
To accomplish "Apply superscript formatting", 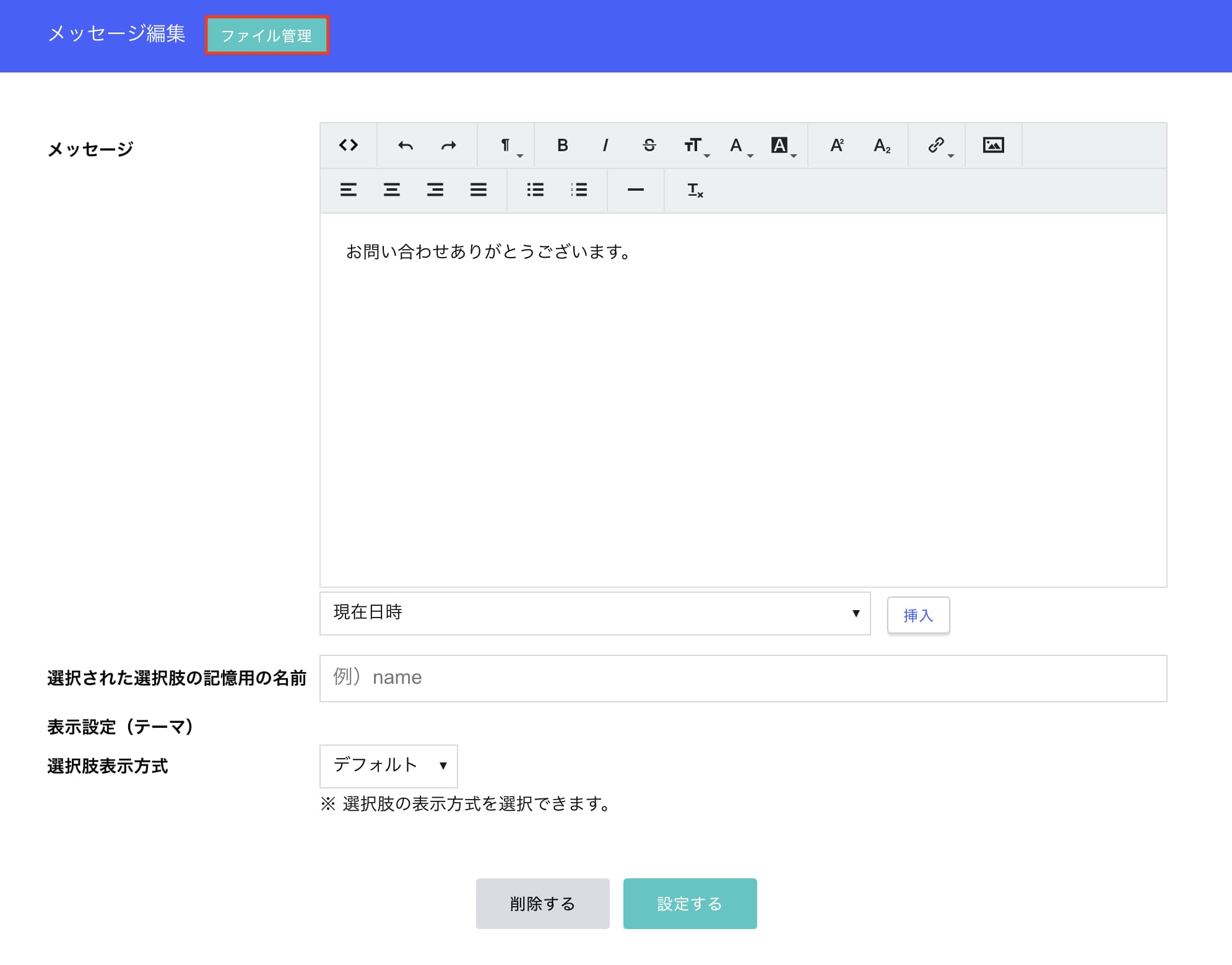I will (x=837, y=146).
